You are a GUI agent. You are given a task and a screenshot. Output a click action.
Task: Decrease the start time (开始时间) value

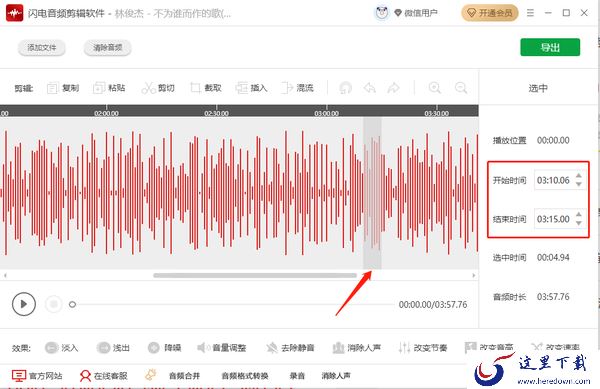(x=579, y=184)
